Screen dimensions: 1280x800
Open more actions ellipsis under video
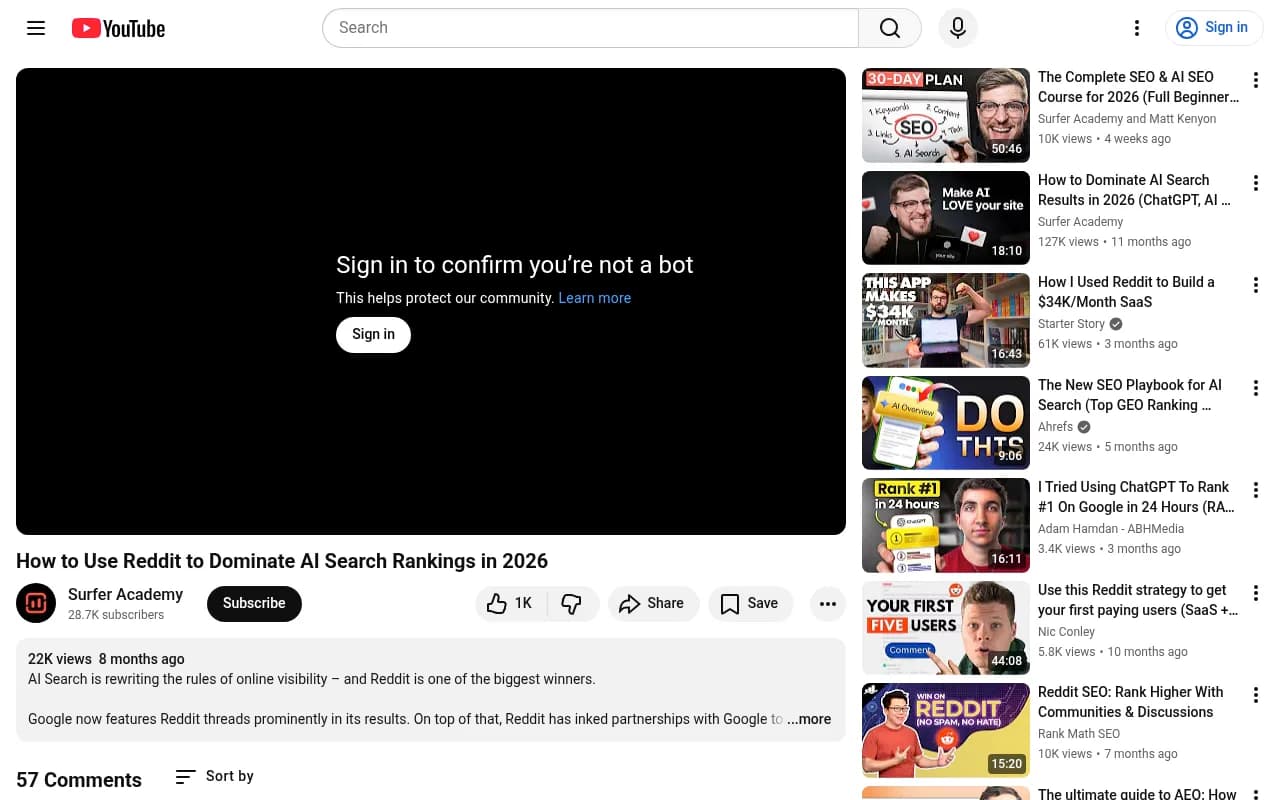(827, 603)
